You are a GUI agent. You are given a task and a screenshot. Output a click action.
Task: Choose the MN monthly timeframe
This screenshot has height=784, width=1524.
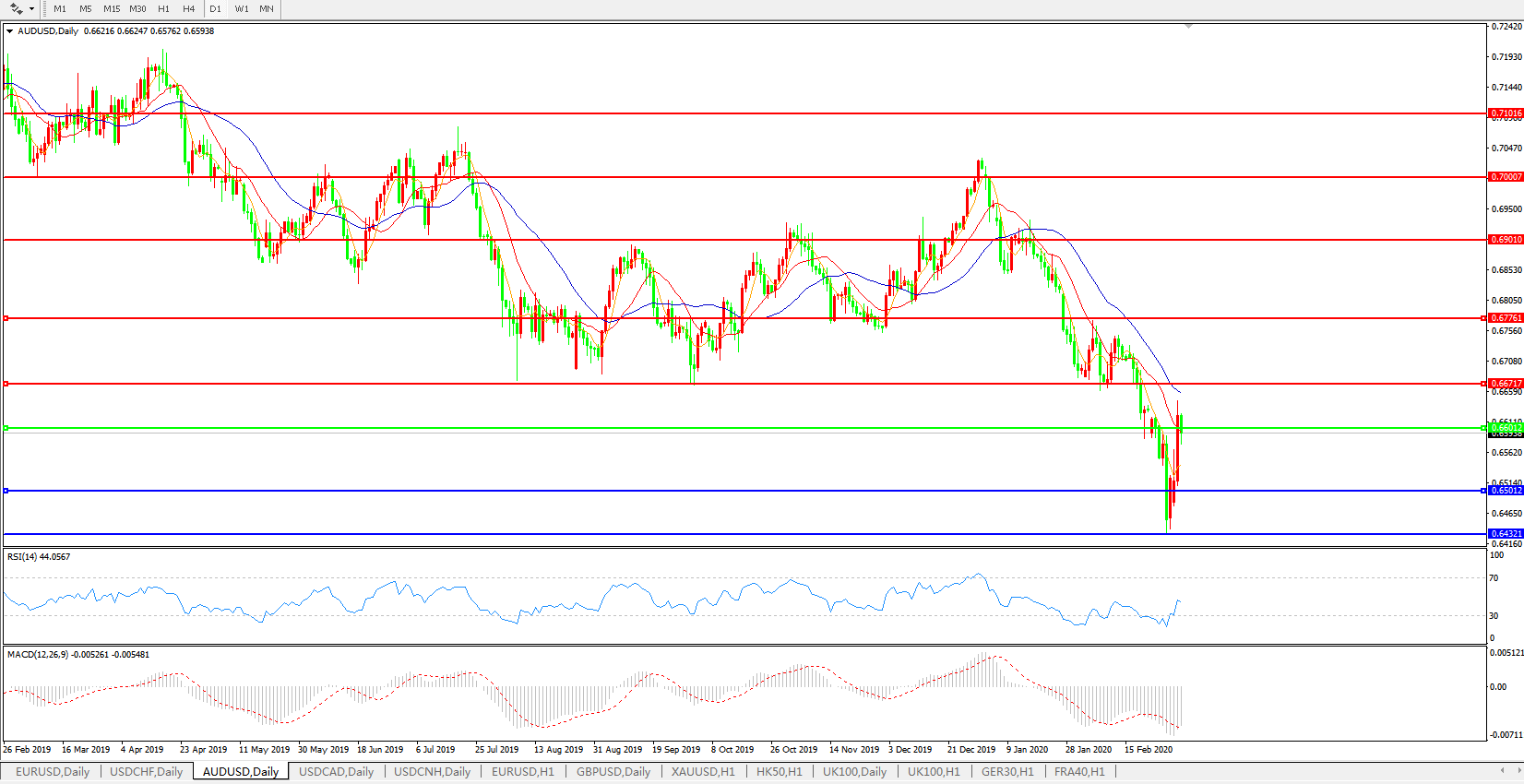(267, 8)
